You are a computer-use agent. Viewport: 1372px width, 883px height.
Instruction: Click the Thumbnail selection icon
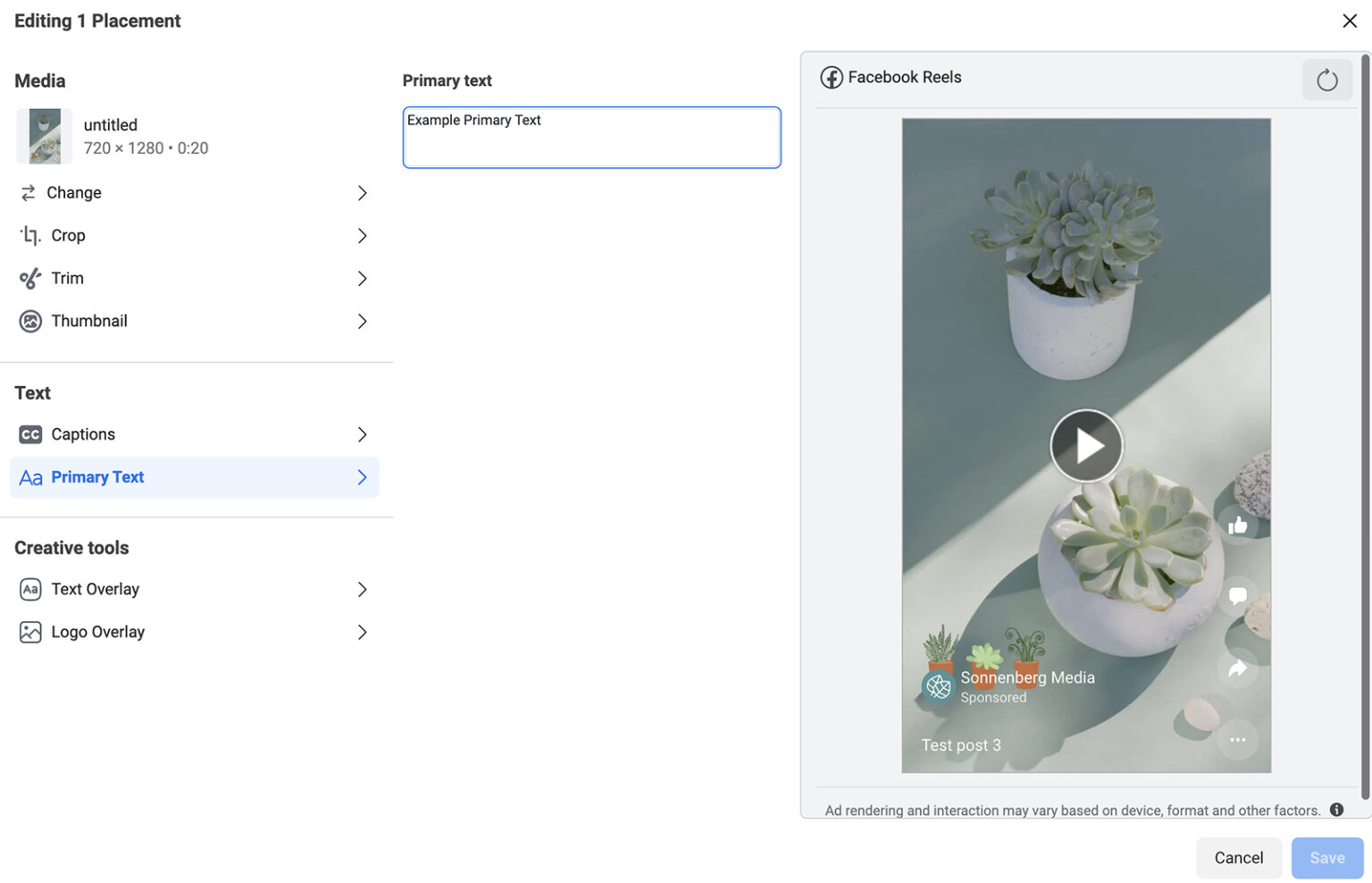click(30, 321)
